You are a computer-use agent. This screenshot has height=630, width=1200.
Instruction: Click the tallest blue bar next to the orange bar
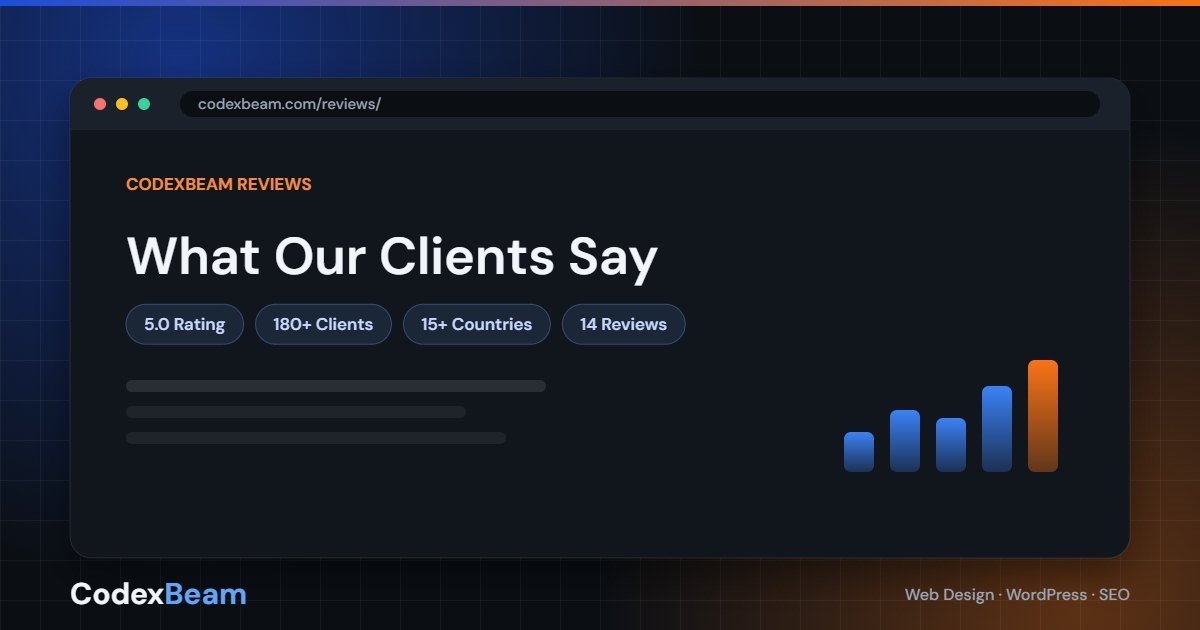(997, 429)
